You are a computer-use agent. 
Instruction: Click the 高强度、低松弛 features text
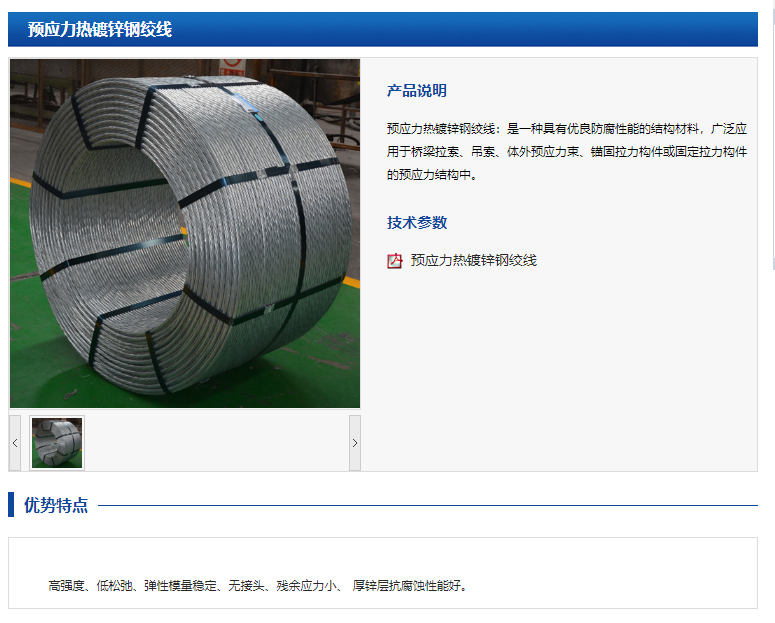coord(258,586)
